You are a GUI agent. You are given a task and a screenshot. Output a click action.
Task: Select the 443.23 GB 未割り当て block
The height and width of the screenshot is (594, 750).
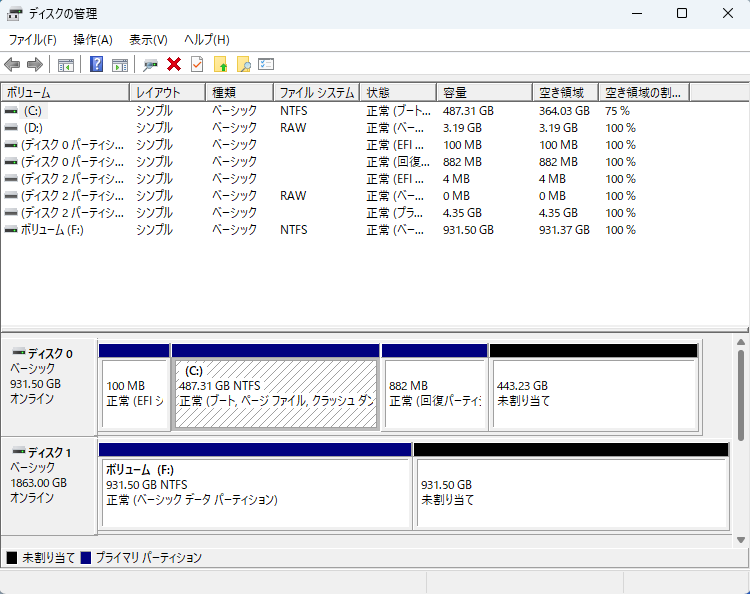click(594, 387)
